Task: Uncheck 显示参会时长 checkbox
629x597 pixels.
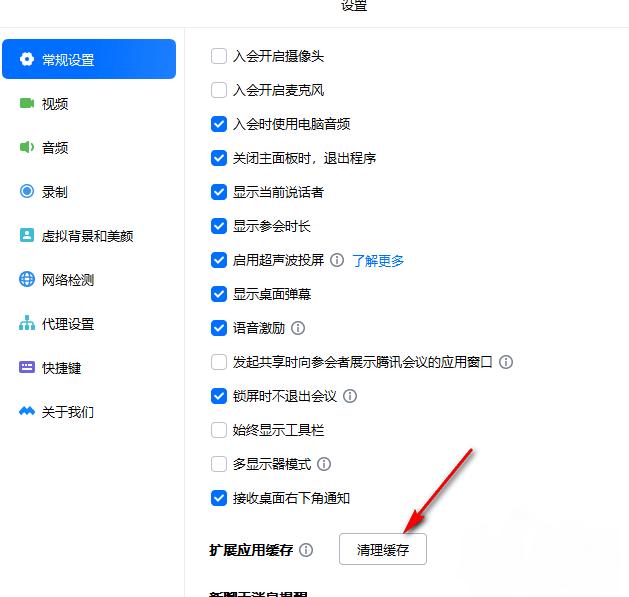Action: click(x=219, y=226)
